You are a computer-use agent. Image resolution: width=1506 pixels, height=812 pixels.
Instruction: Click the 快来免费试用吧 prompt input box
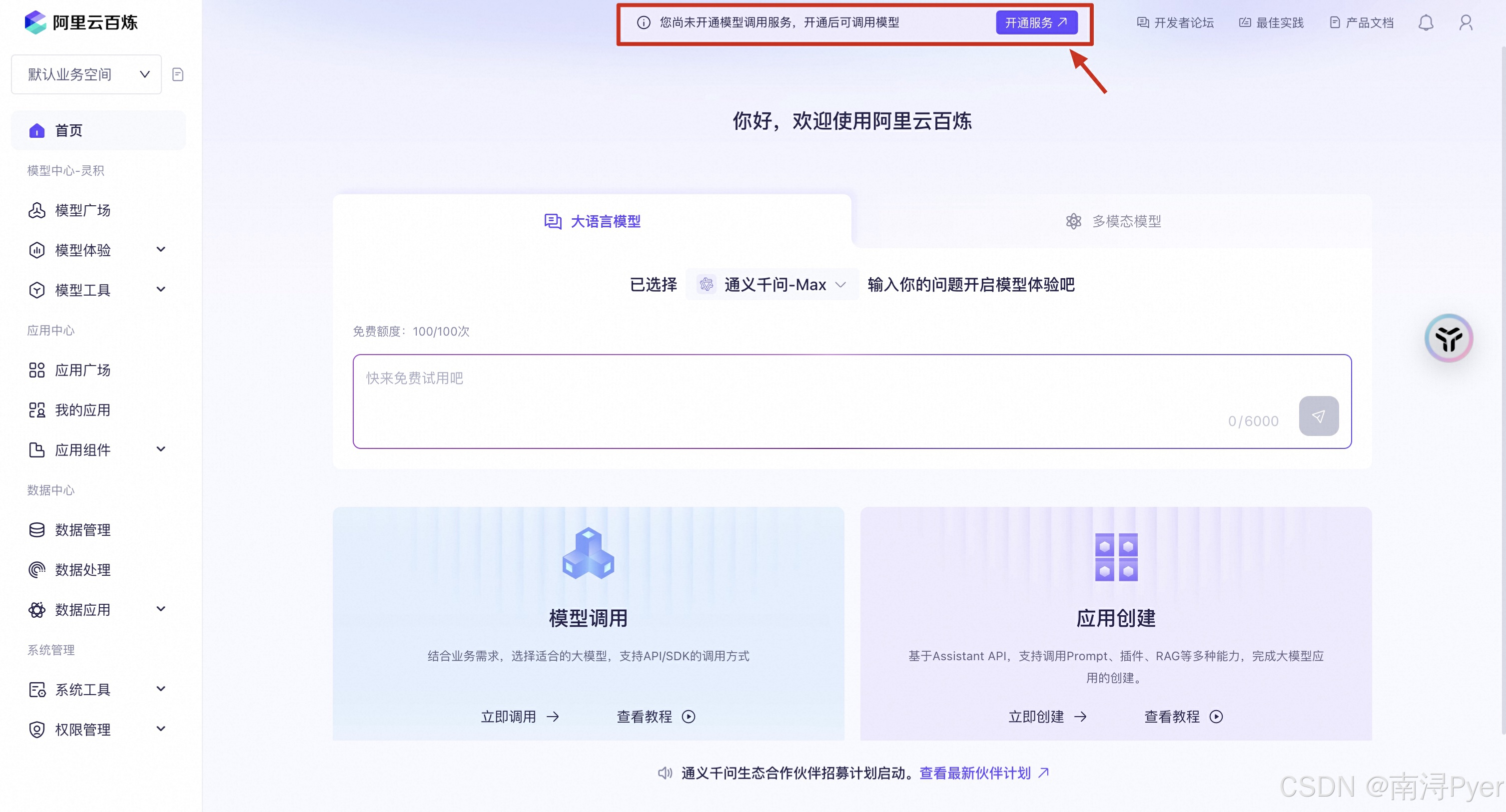[x=852, y=402]
